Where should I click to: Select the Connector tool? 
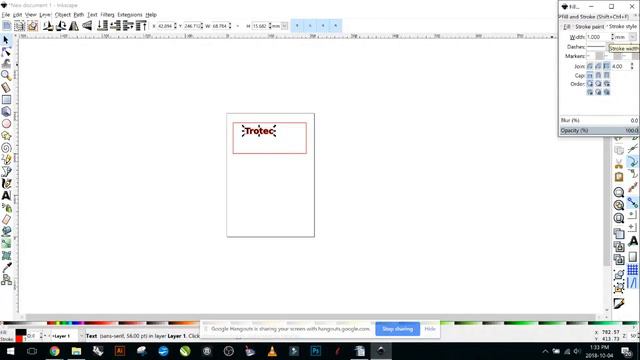click(x=6, y=280)
